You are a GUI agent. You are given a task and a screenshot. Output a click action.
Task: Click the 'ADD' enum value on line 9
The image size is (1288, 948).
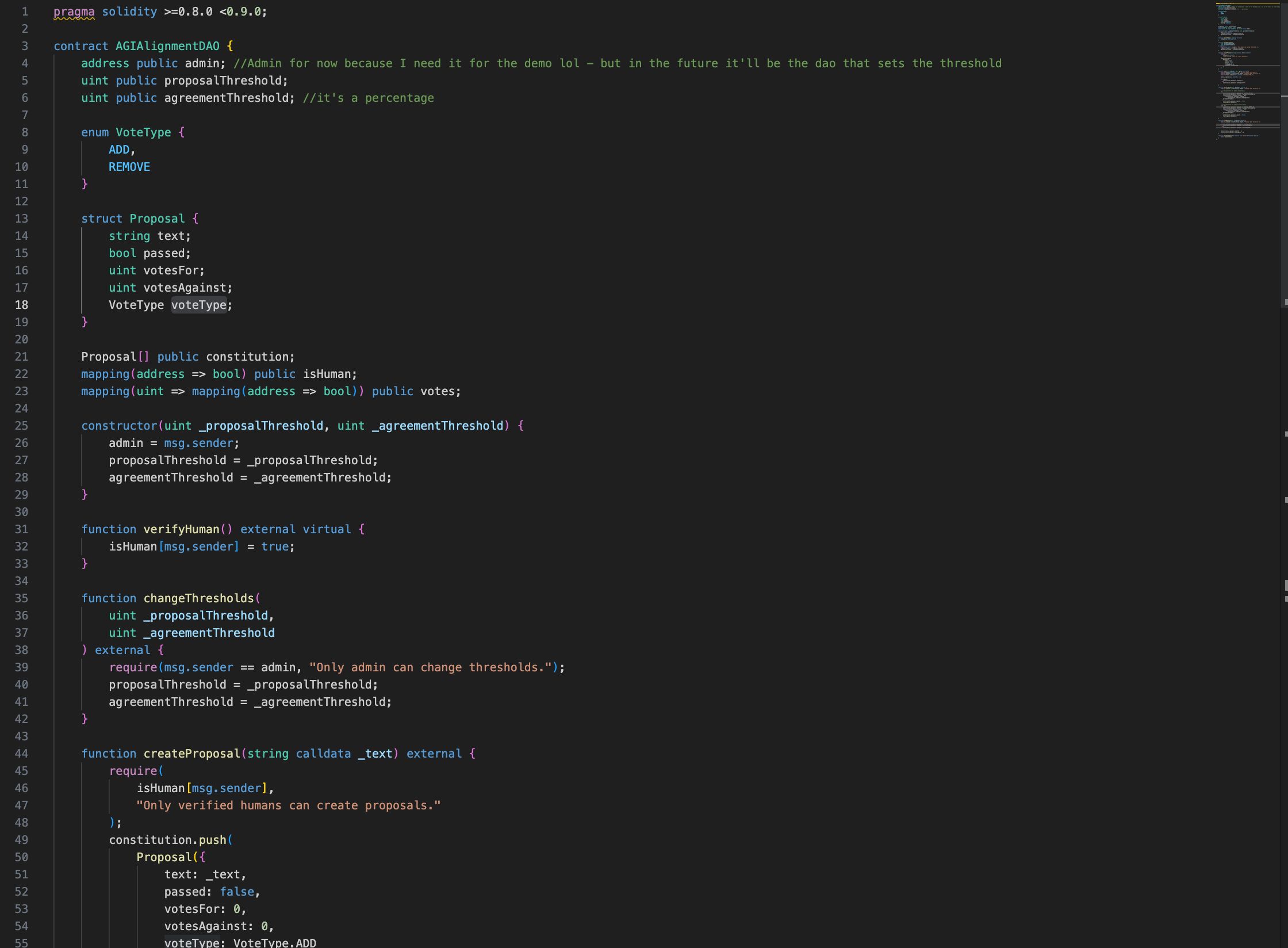pyautogui.click(x=119, y=150)
